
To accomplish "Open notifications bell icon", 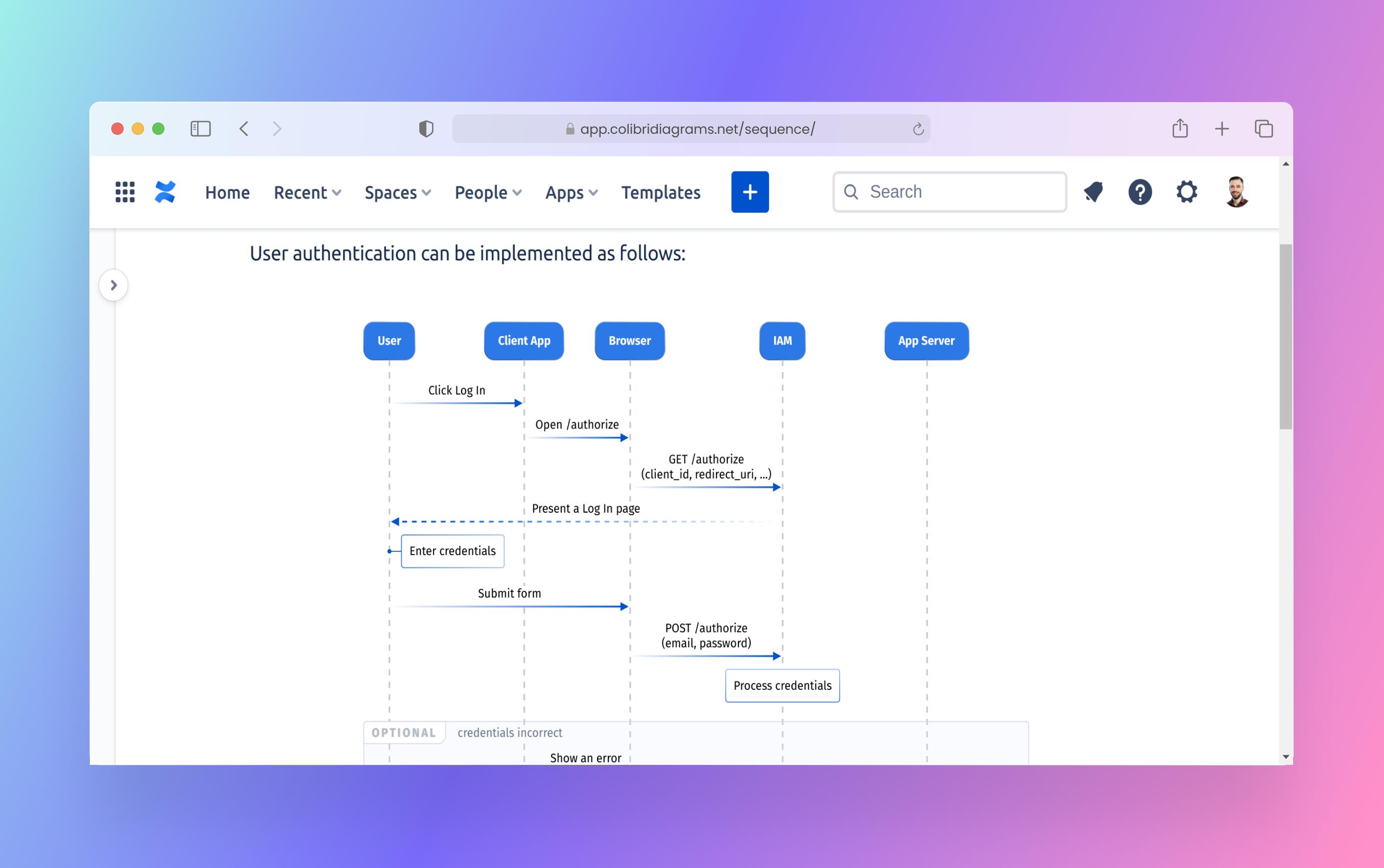I will point(1093,192).
